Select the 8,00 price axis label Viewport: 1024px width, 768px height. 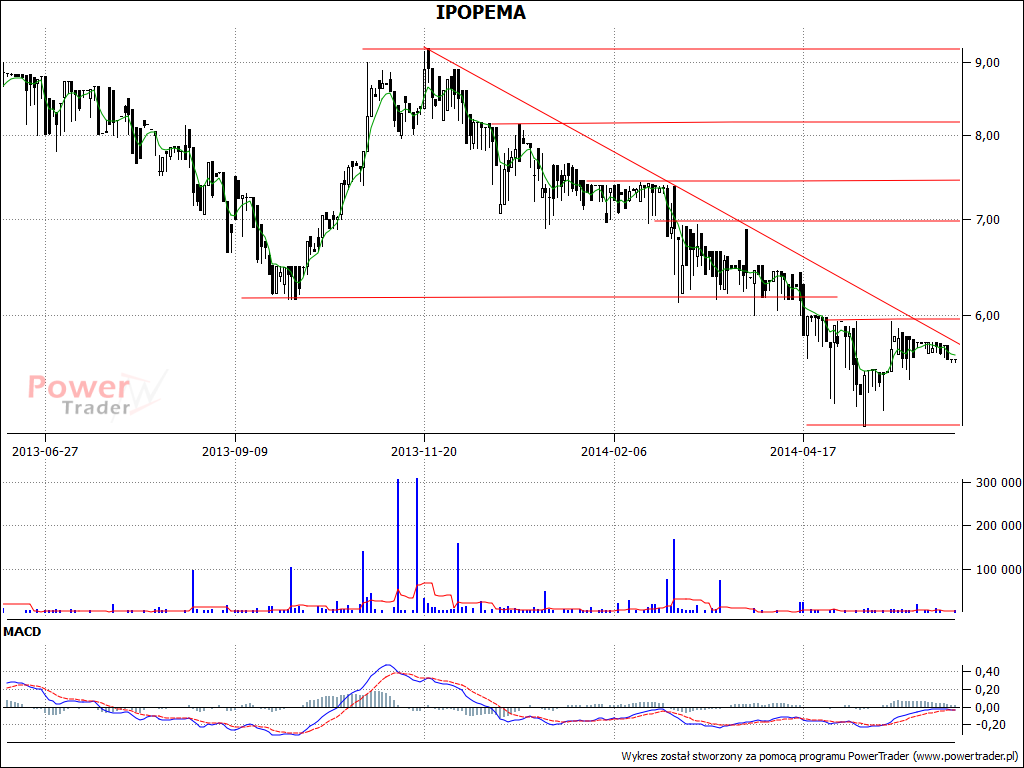987,136
